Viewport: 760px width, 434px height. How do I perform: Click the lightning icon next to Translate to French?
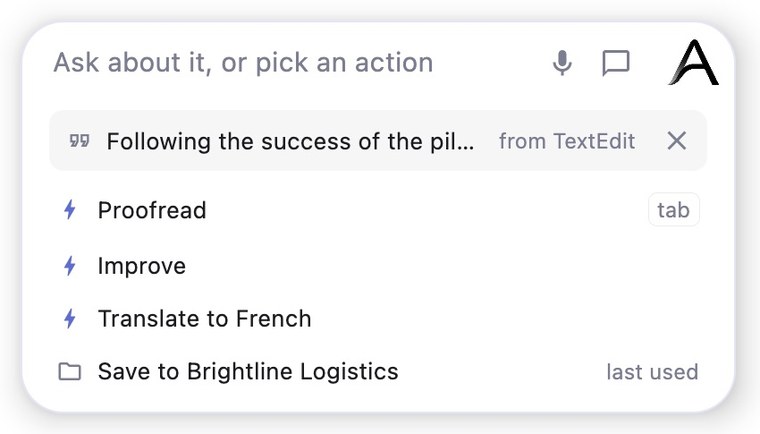click(x=70, y=319)
